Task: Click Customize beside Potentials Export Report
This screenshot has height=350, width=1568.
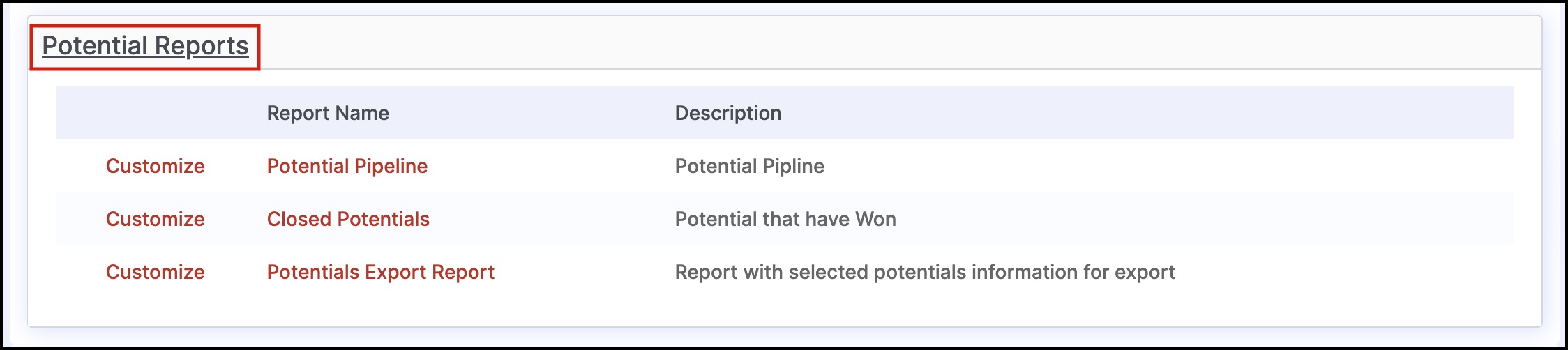Action: pyautogui.click(x=155, y=272)
